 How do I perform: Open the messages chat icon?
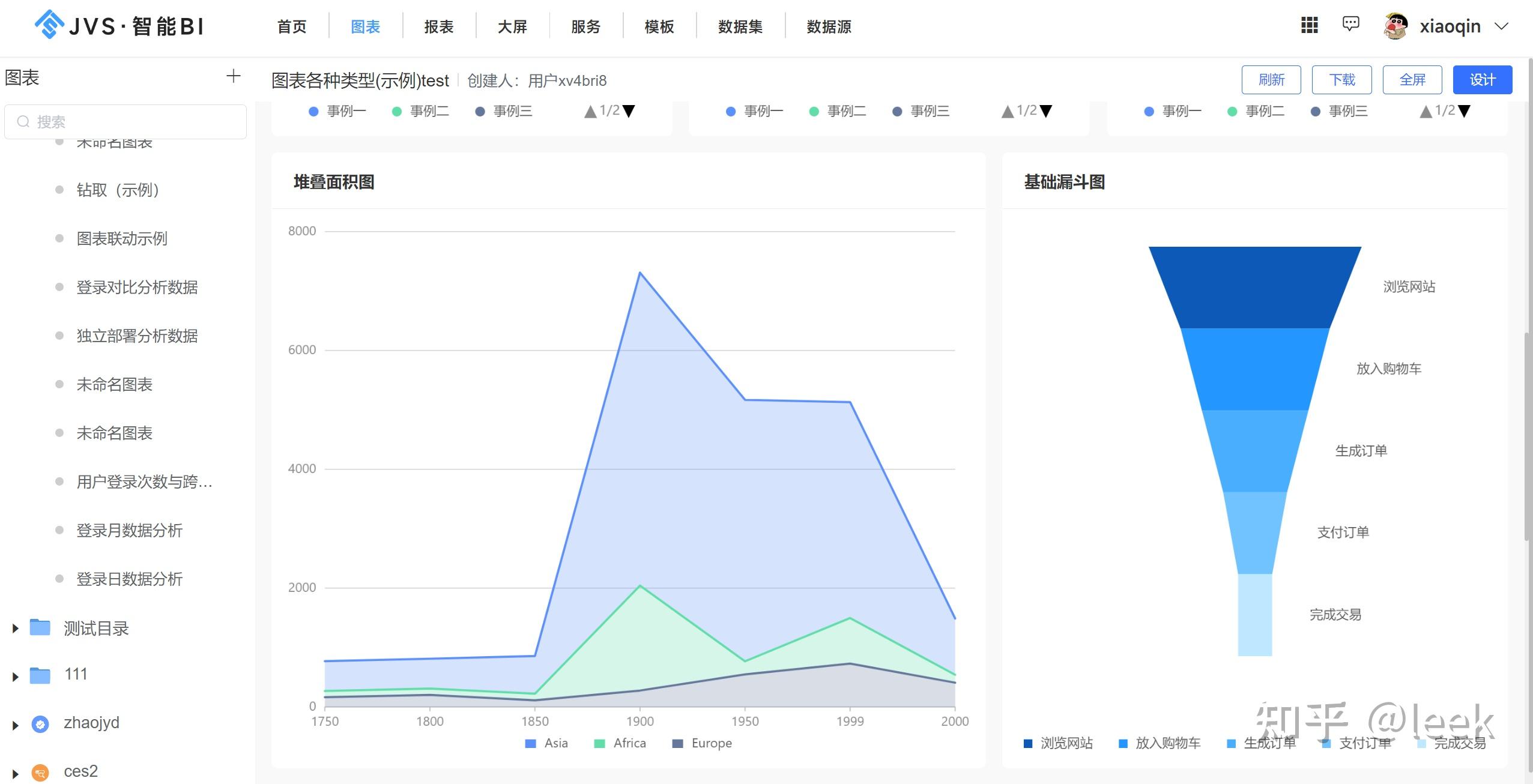1350,24
